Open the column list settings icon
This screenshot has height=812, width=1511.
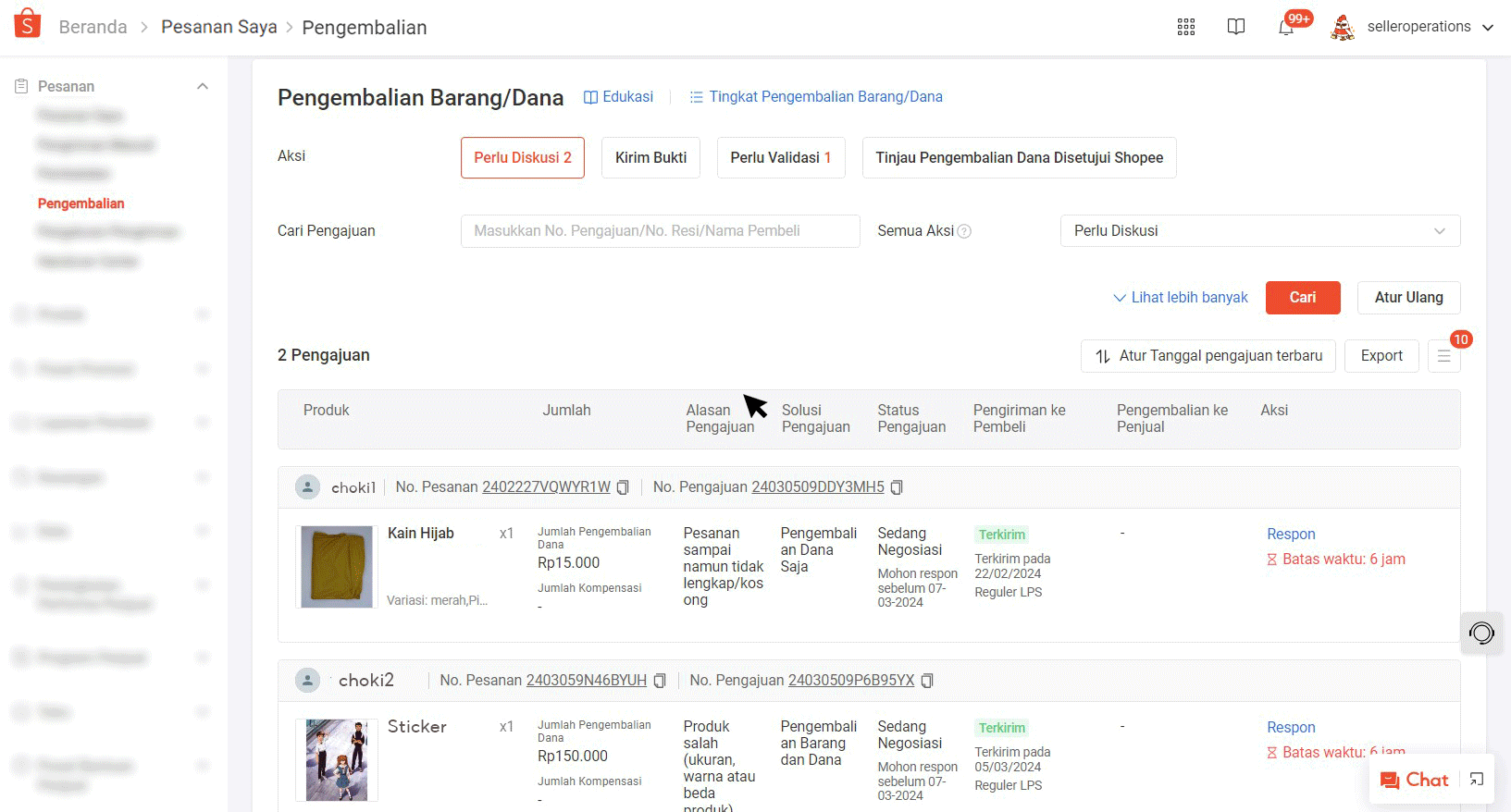1443,356
